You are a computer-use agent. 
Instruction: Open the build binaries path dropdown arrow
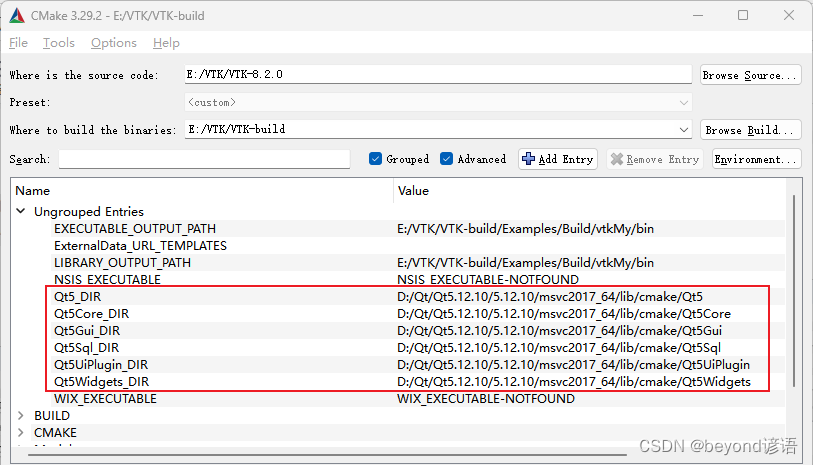[x=684, y=130]
